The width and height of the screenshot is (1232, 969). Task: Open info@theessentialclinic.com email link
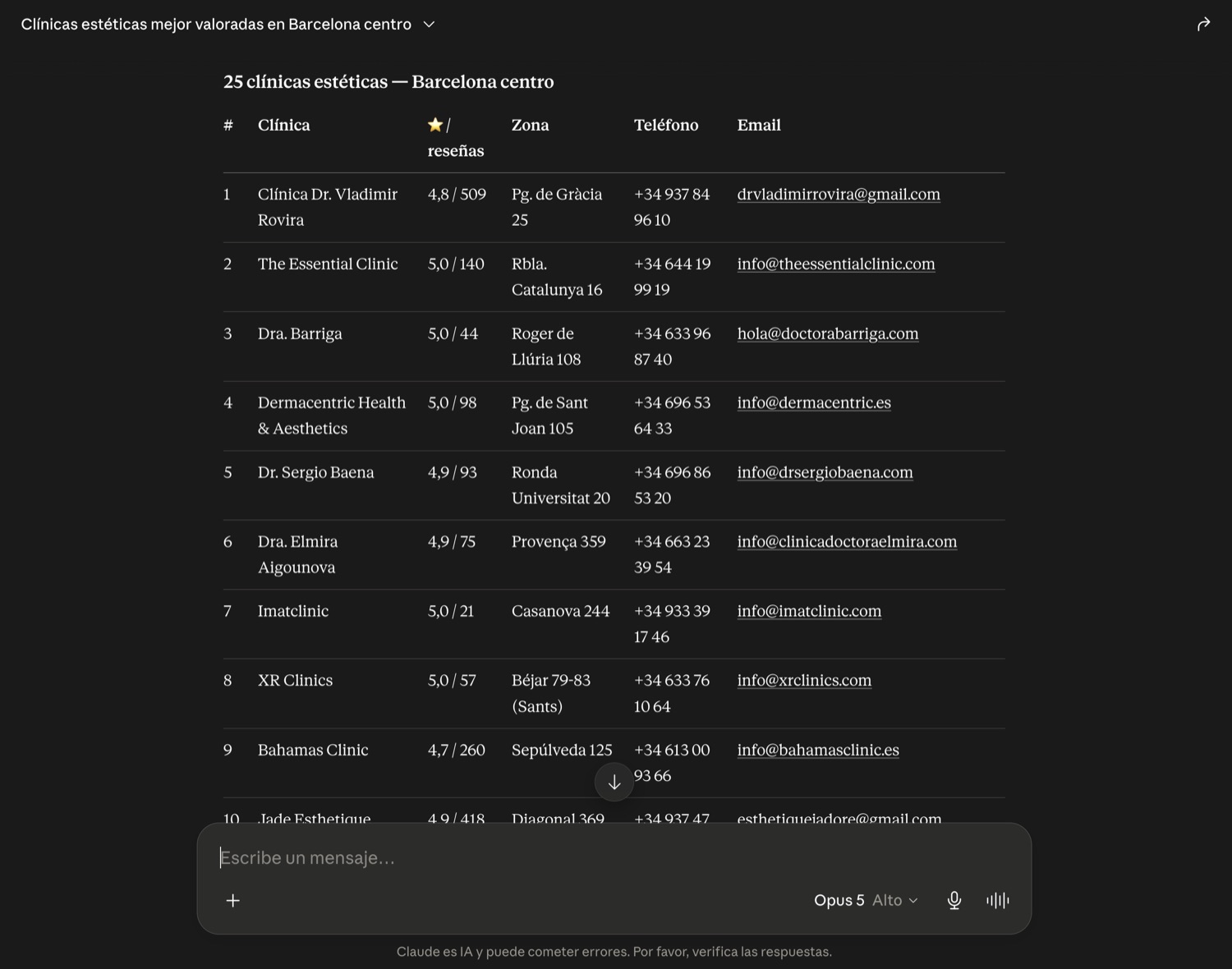coord(836,264)
